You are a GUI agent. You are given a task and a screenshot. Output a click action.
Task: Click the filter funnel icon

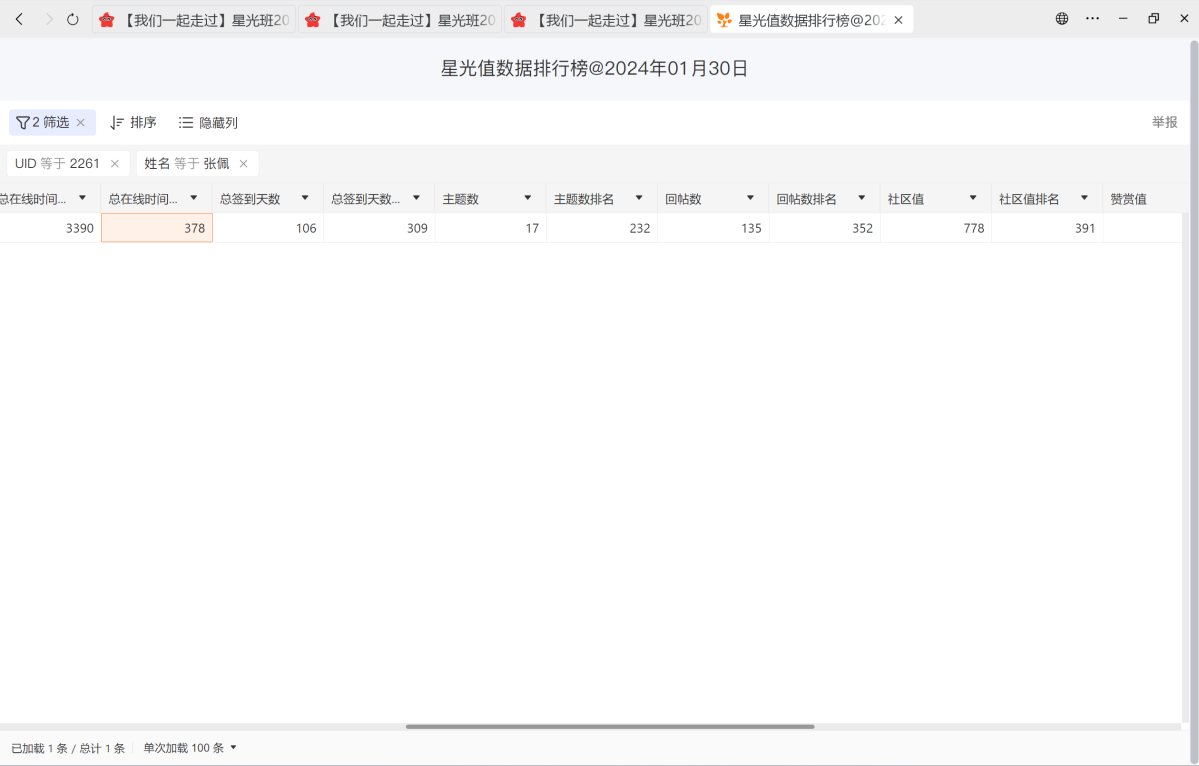(22, 123)
